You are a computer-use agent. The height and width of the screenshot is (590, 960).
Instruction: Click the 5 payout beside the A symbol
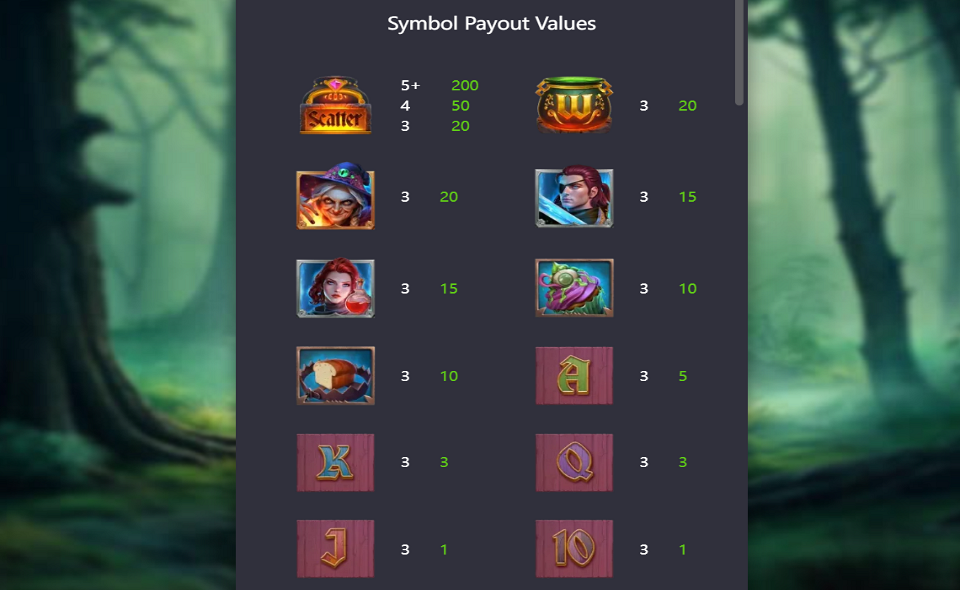[683, 376]
